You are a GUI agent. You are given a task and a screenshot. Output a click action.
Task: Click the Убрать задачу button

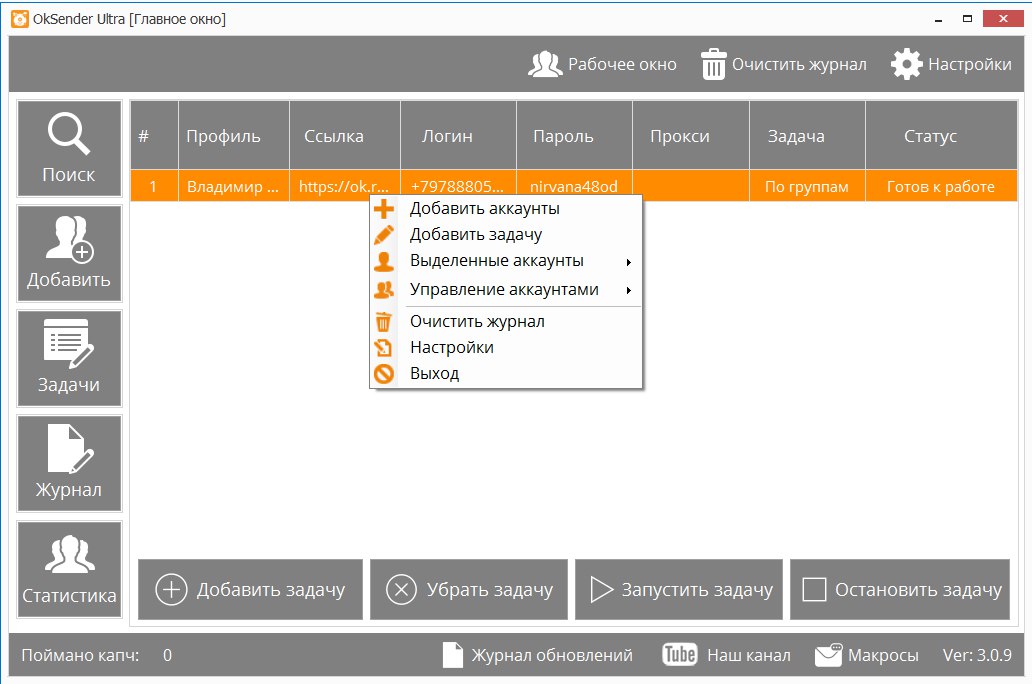(468, 590)
